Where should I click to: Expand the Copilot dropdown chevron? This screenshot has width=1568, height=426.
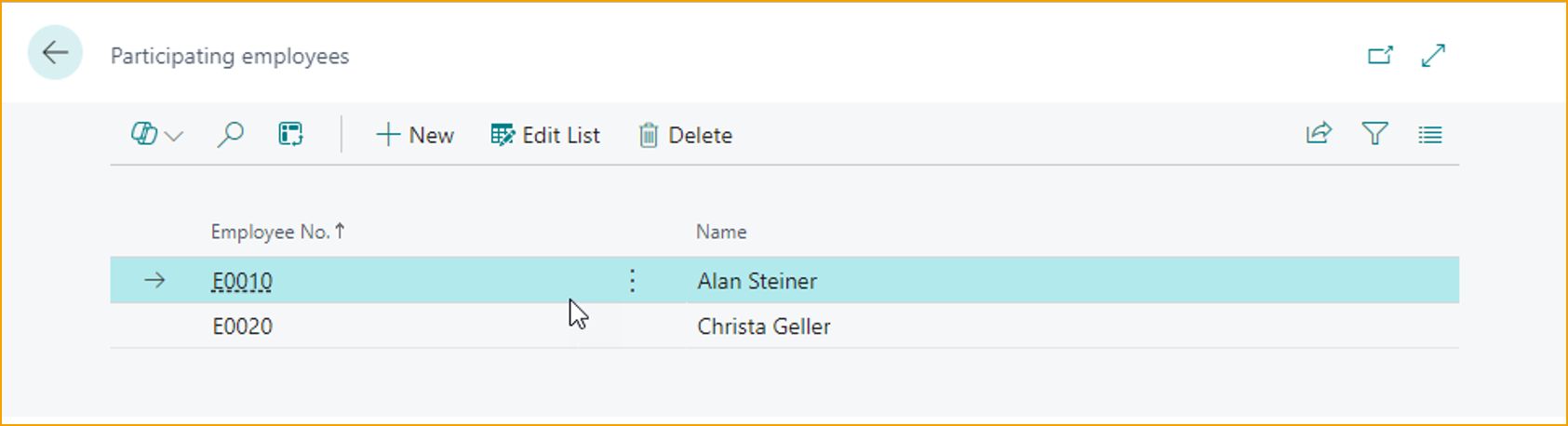tap(174, 136)
